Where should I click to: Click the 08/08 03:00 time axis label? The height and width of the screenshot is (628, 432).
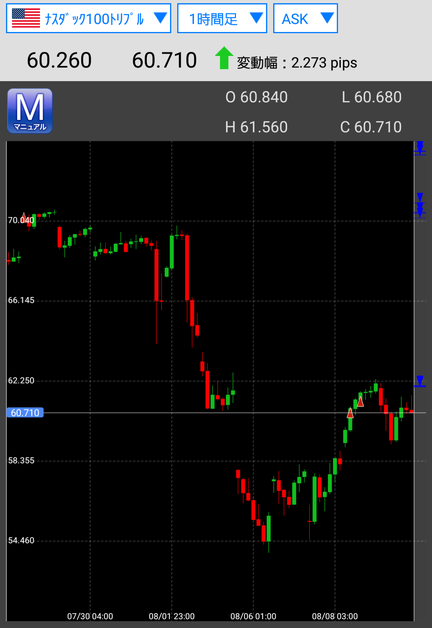click(335, 616)
